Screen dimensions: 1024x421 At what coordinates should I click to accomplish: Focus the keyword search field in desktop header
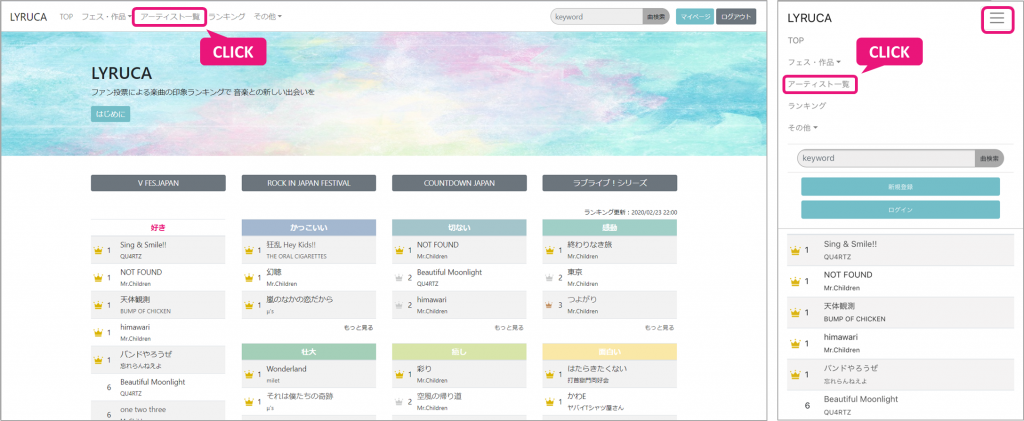596,17
